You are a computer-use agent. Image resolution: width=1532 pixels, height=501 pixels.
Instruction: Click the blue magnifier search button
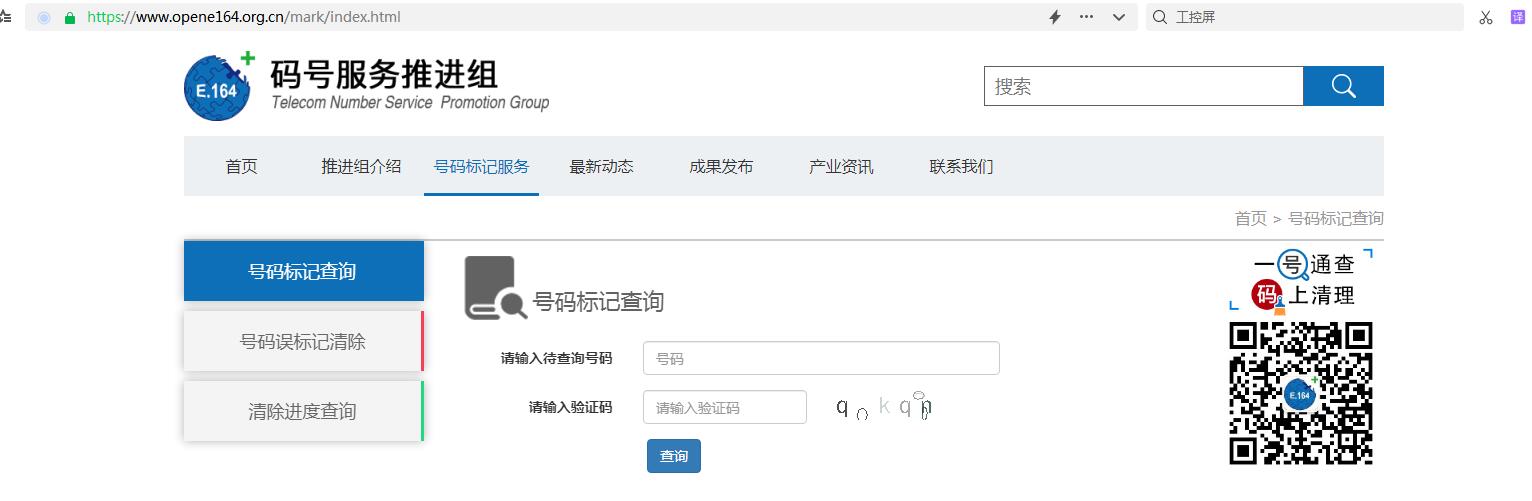[1343, 87]
